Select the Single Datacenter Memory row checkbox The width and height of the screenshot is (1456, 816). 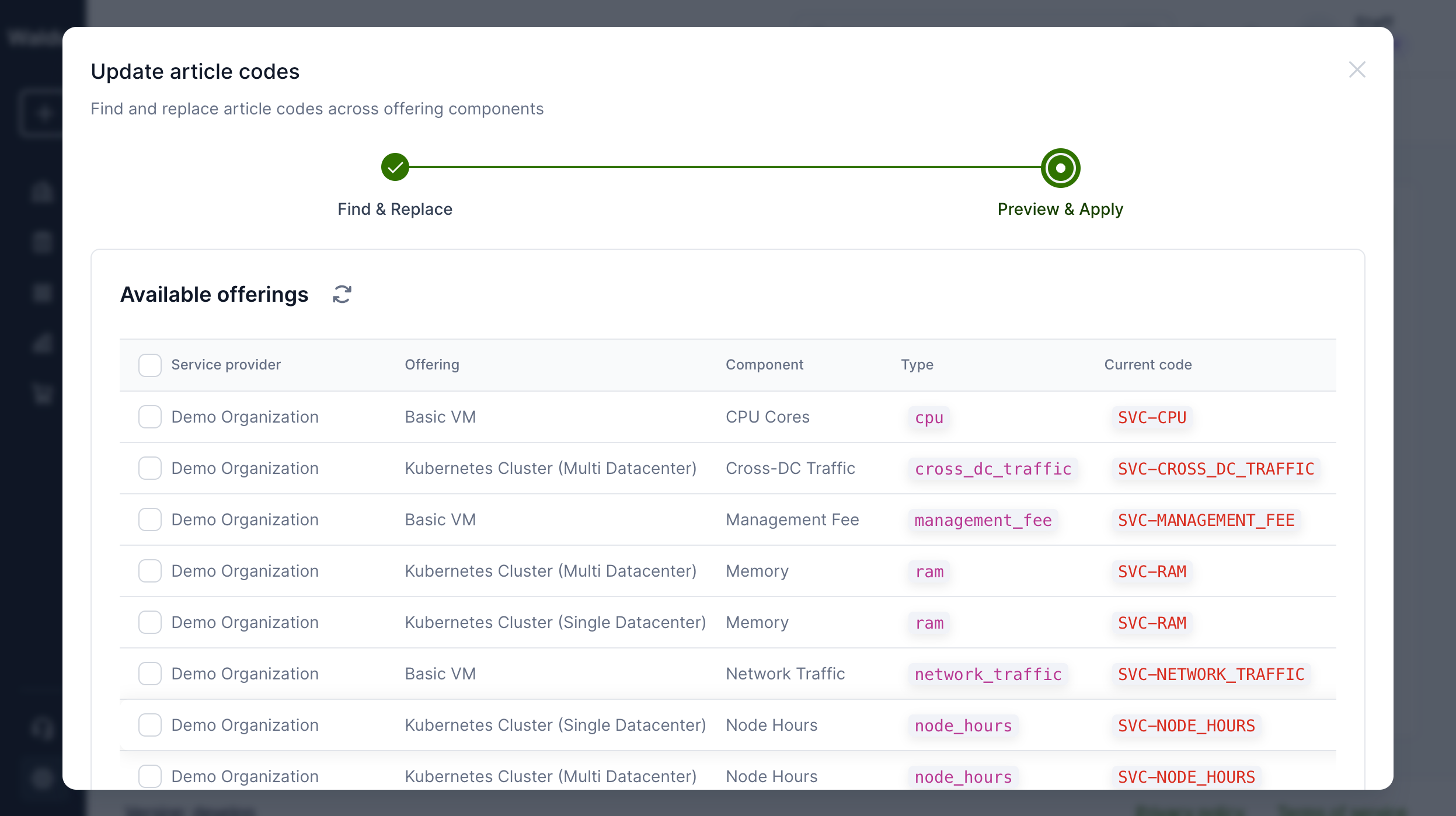click(150, 623)
